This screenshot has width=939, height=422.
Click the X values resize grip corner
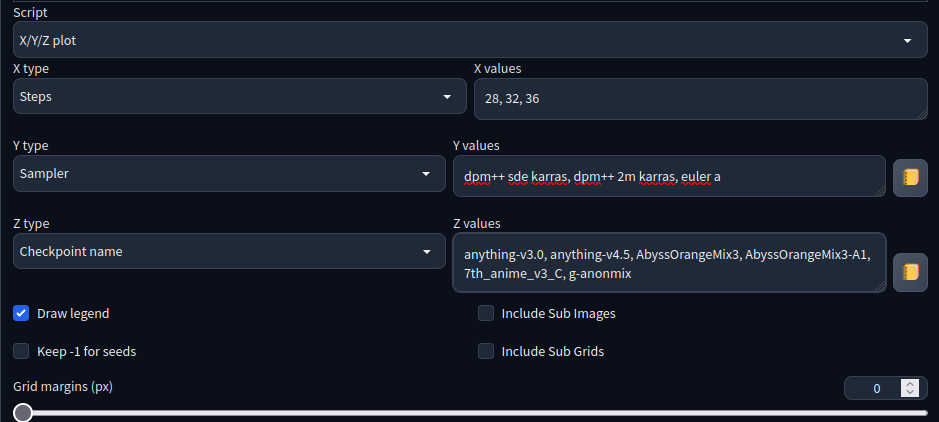tap(922, 114)
